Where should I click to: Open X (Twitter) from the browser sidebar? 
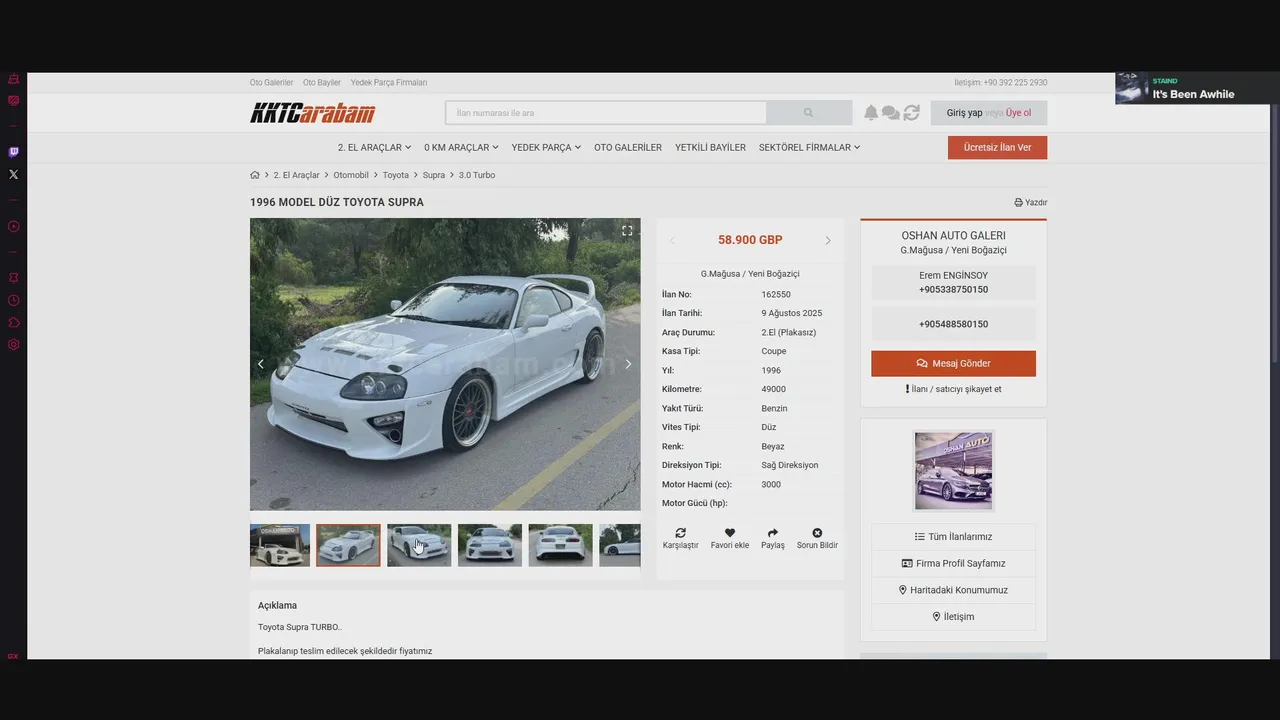tap(13, 174)
